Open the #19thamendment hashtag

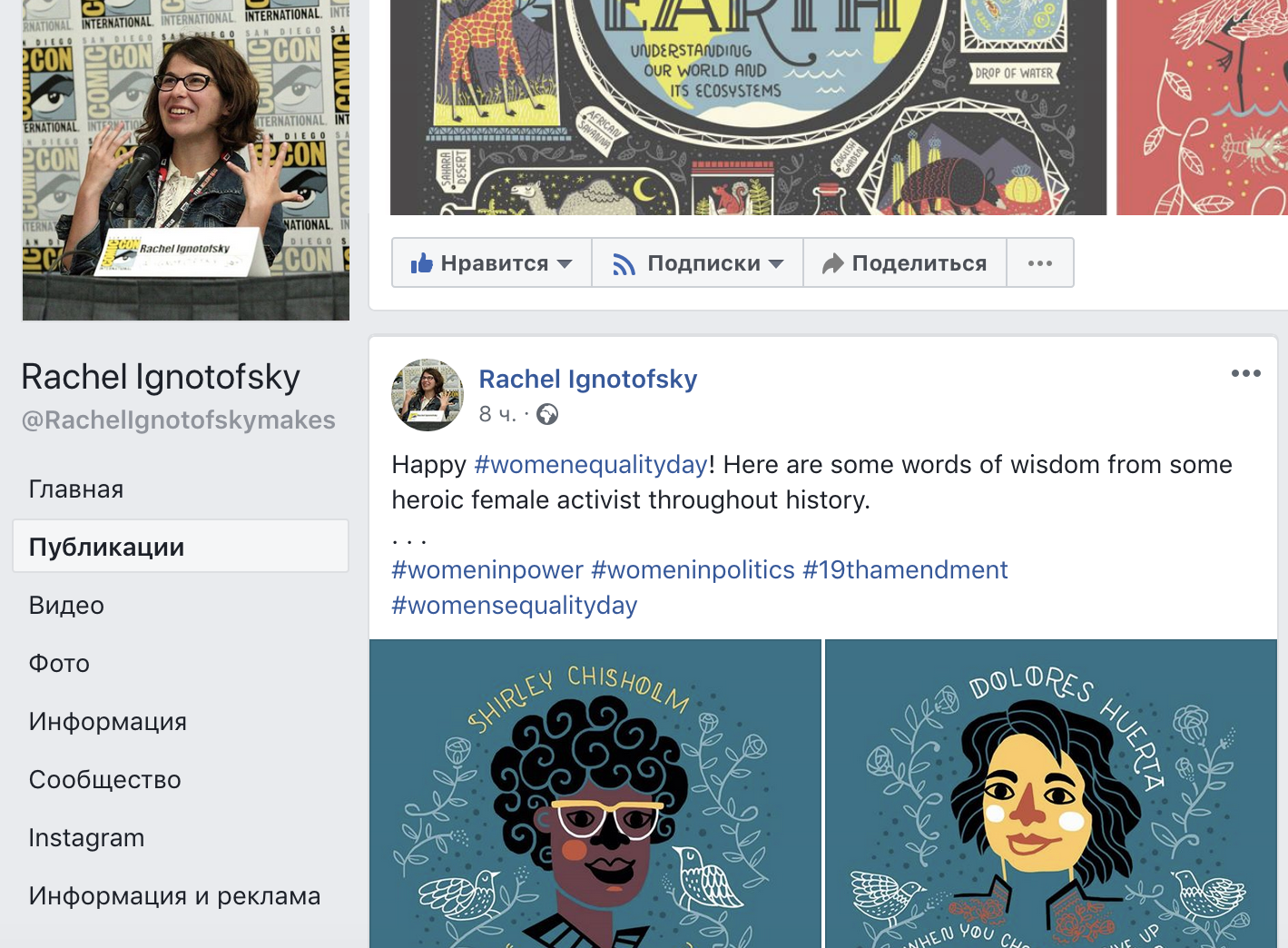[x=905, y=570]
